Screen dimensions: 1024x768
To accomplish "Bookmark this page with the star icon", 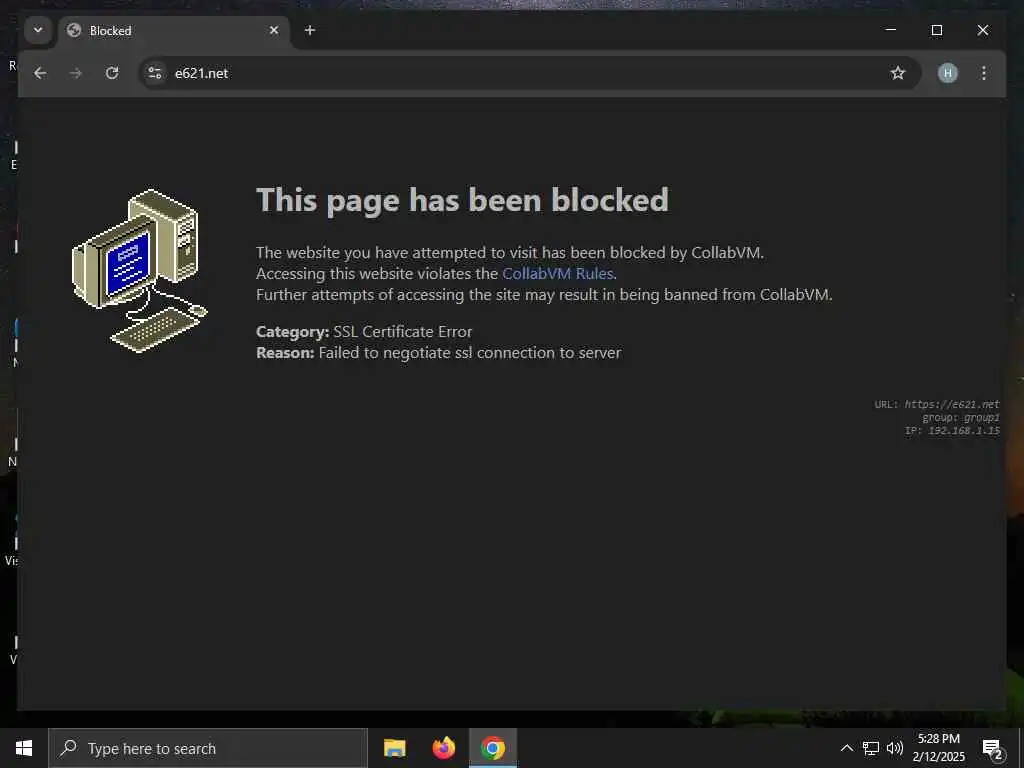I will pos(898,73).
